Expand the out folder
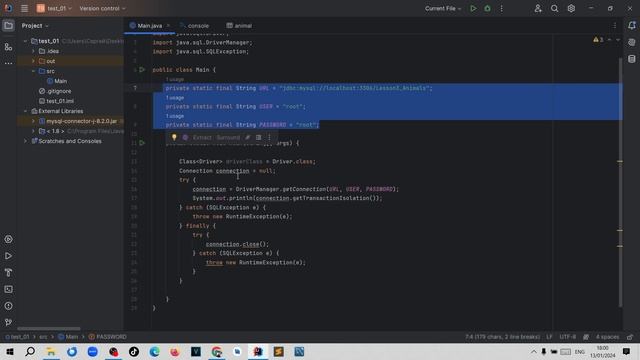This screenshot has width=640, height=360. (33, 61)
